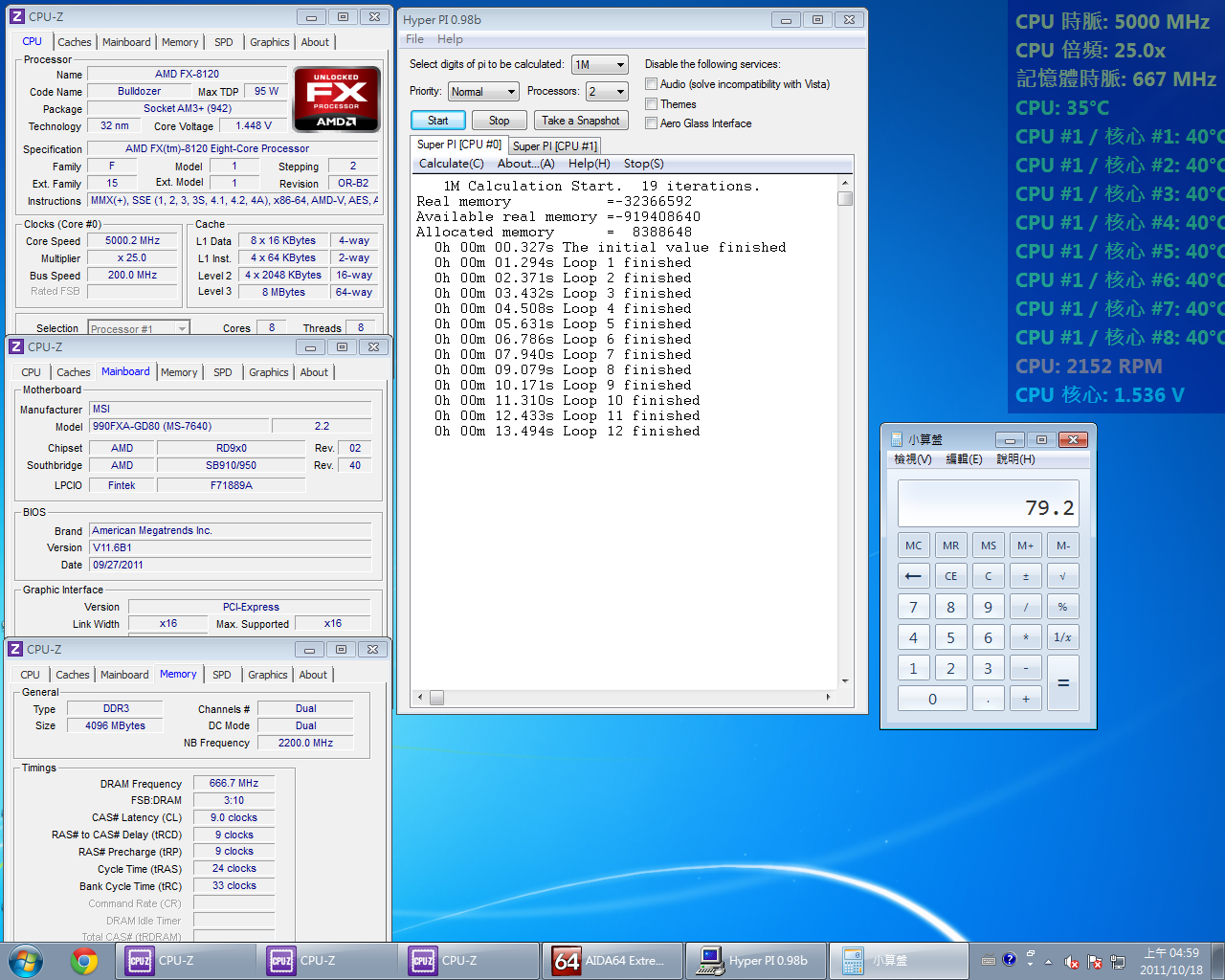Click the AMD FX Unlocked processor logo
Screen dimensions: 1225x980
pos(336,99)
